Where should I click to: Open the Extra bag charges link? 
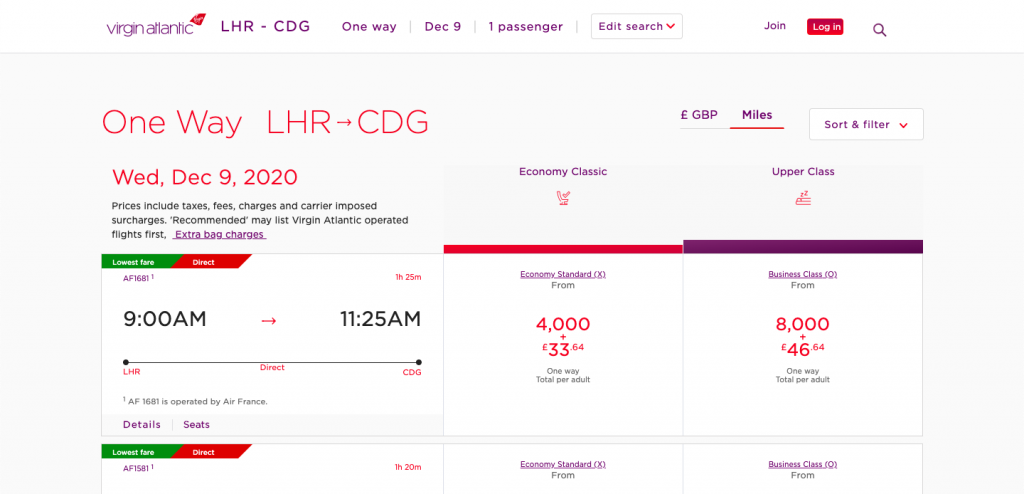pyautogui.click(x=219, y=234)
